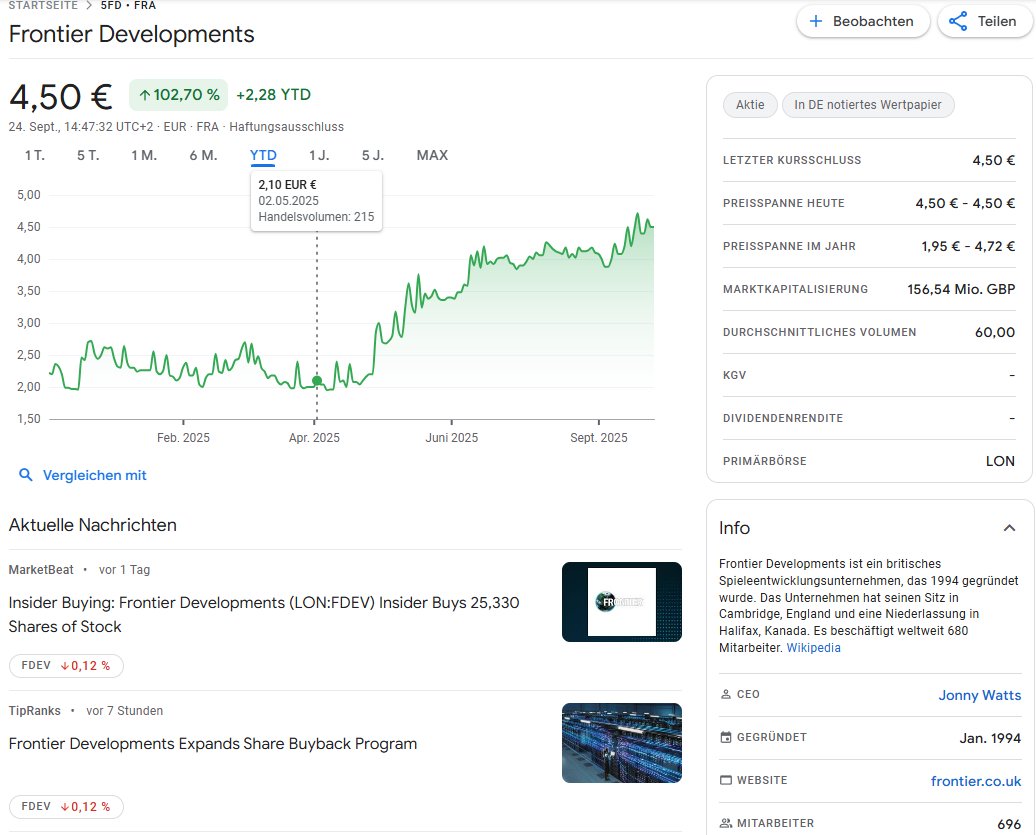Click FDEV chip under TipRanks article
The height and width of the screenshot is (835, 1036).
(66, 807)
